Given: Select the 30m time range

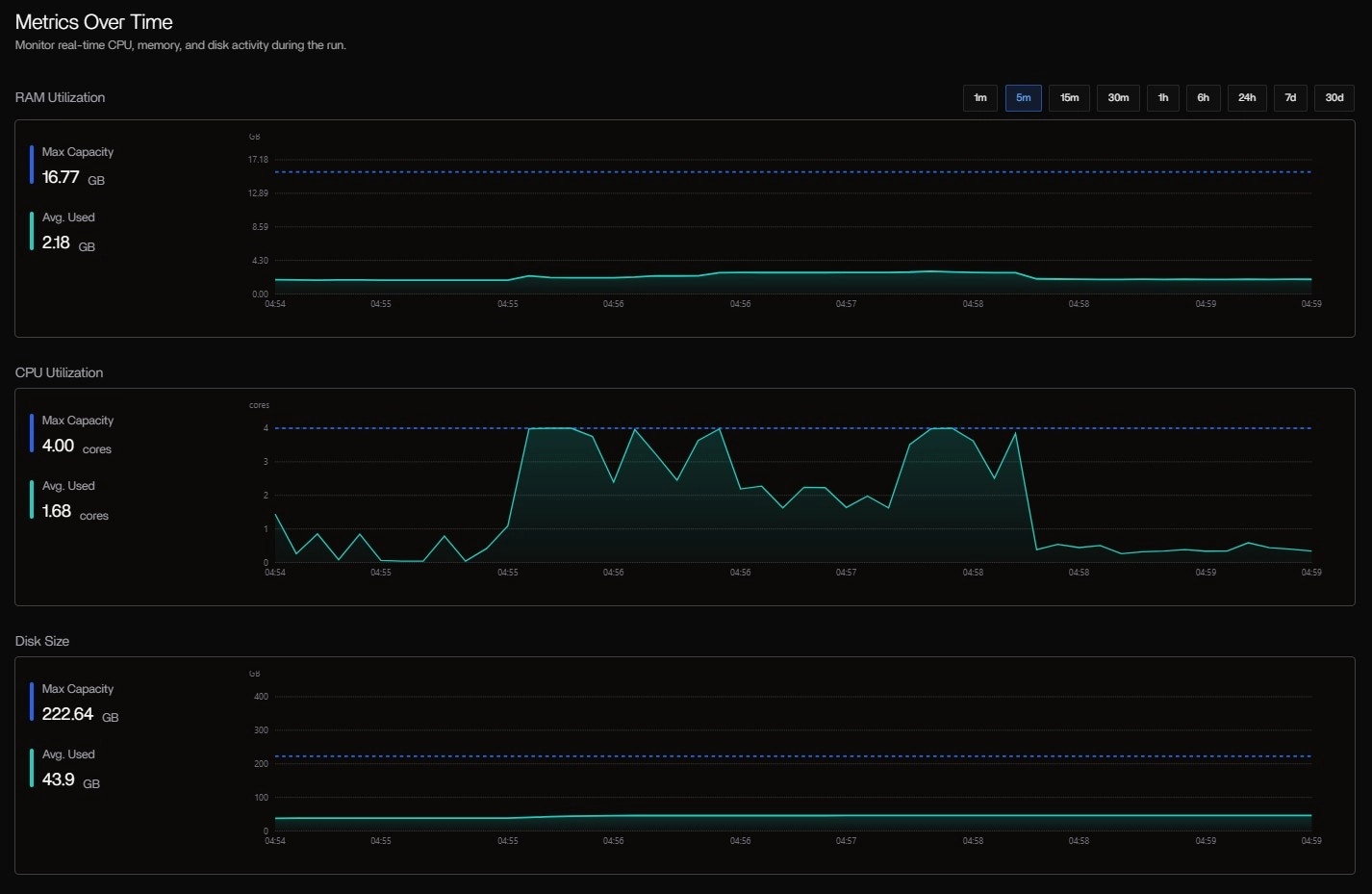Looking at the screenshot, I should [1117, 97].
